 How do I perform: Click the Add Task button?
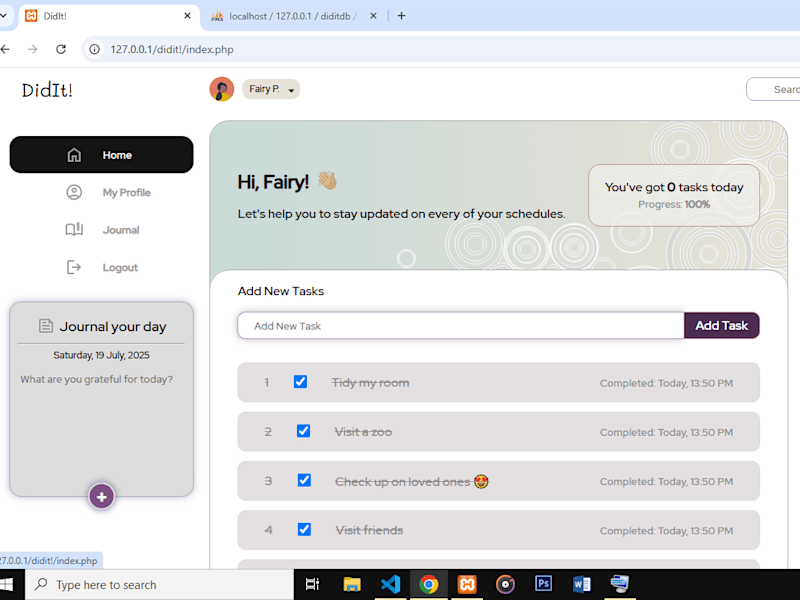coord(721,326)
